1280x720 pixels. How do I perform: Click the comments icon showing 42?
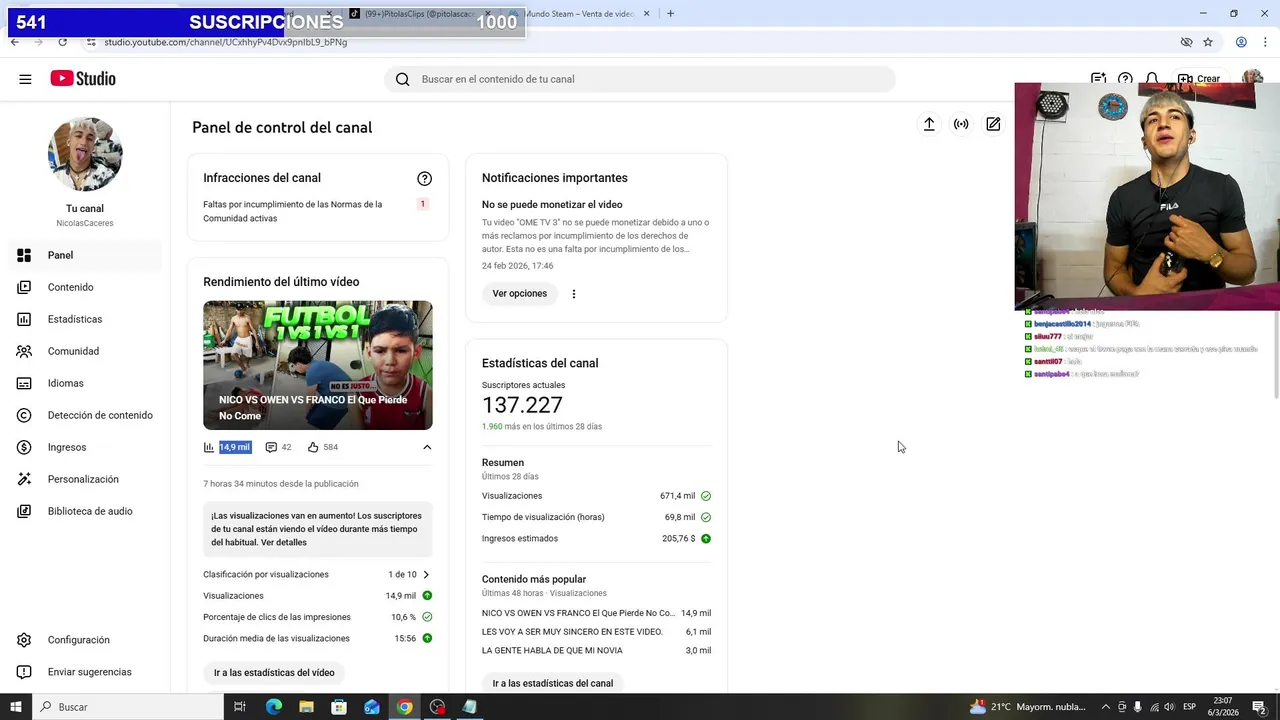(271, 447)
